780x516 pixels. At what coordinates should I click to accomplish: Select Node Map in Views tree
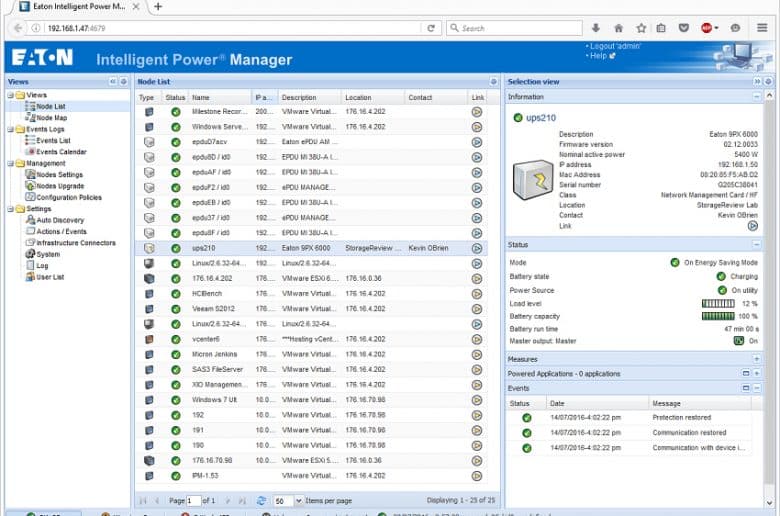click(51, 118)
